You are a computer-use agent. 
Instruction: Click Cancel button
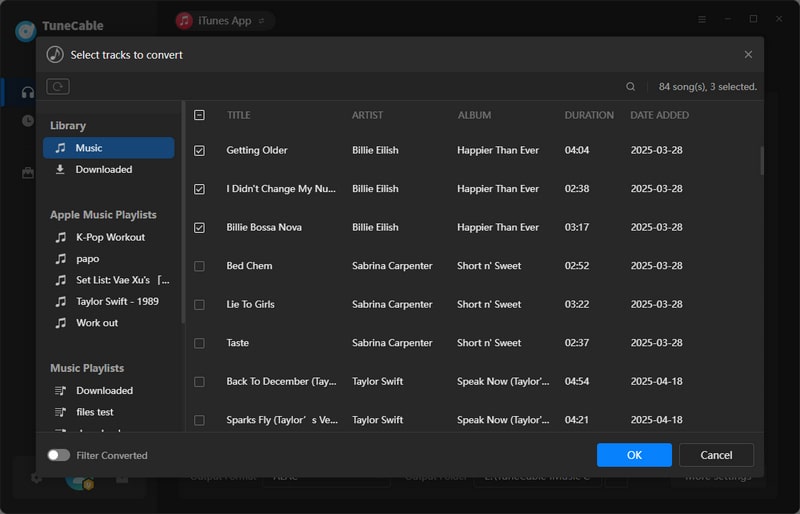(716, 455)
